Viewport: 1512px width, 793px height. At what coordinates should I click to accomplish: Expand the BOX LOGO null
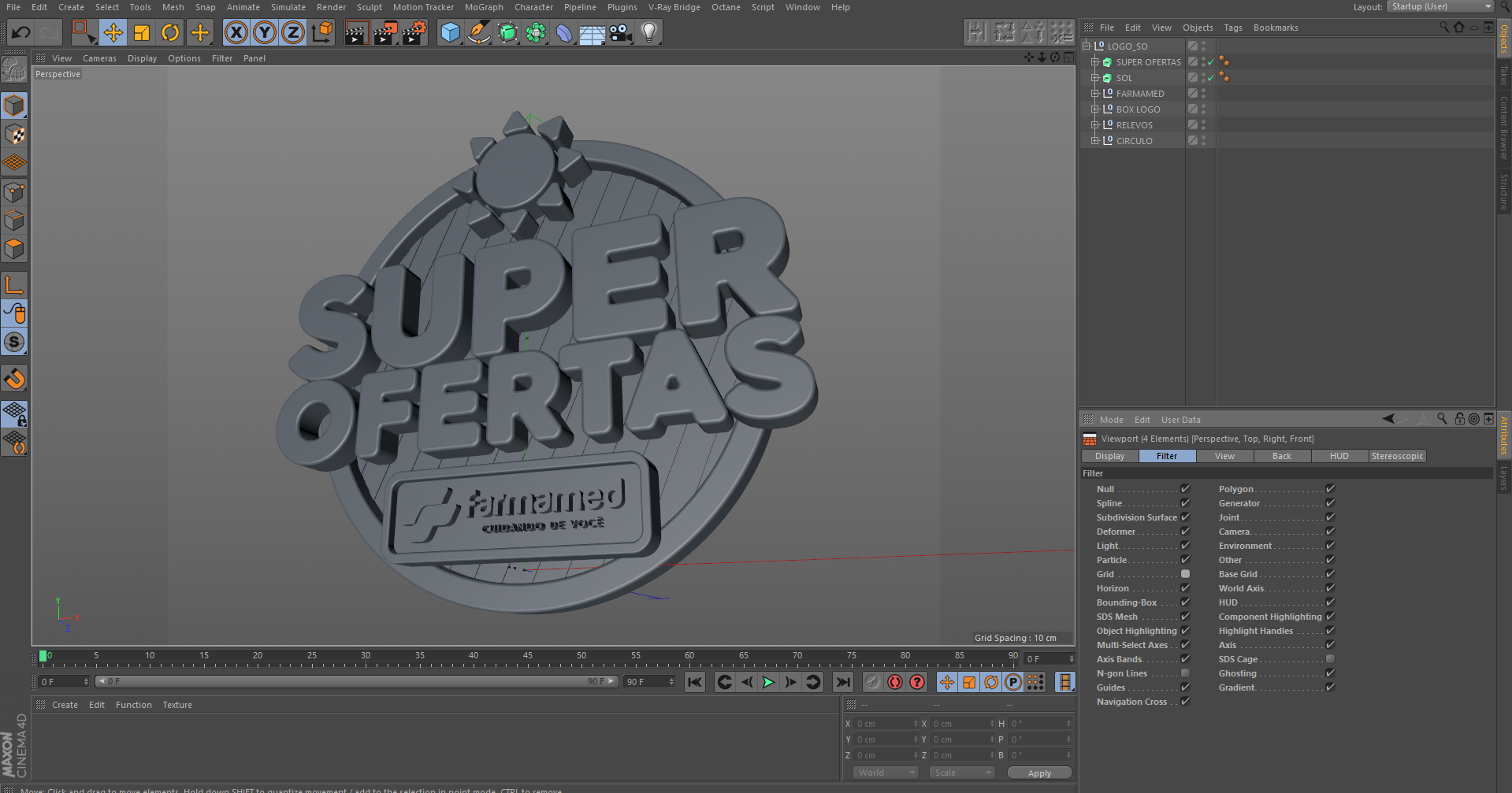pos(1094,109)
